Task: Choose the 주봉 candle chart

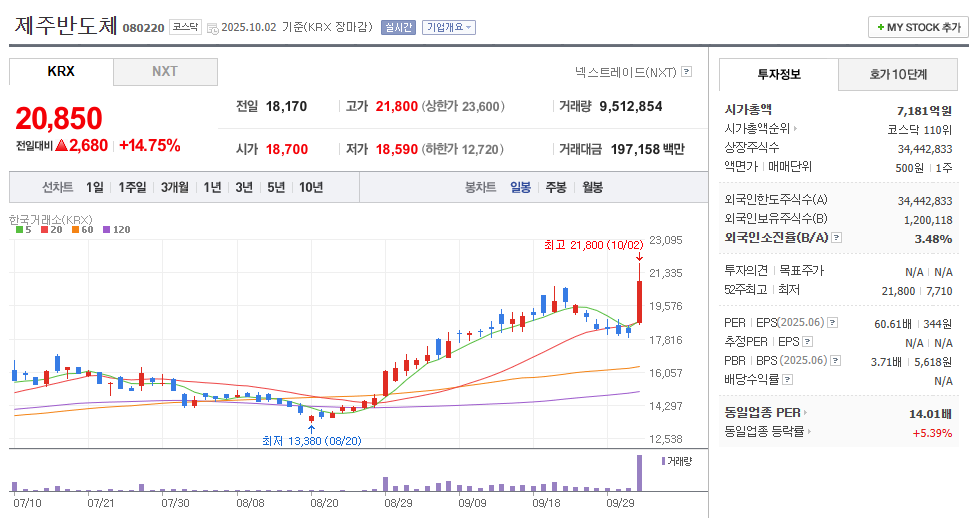Action: (556, 187)
